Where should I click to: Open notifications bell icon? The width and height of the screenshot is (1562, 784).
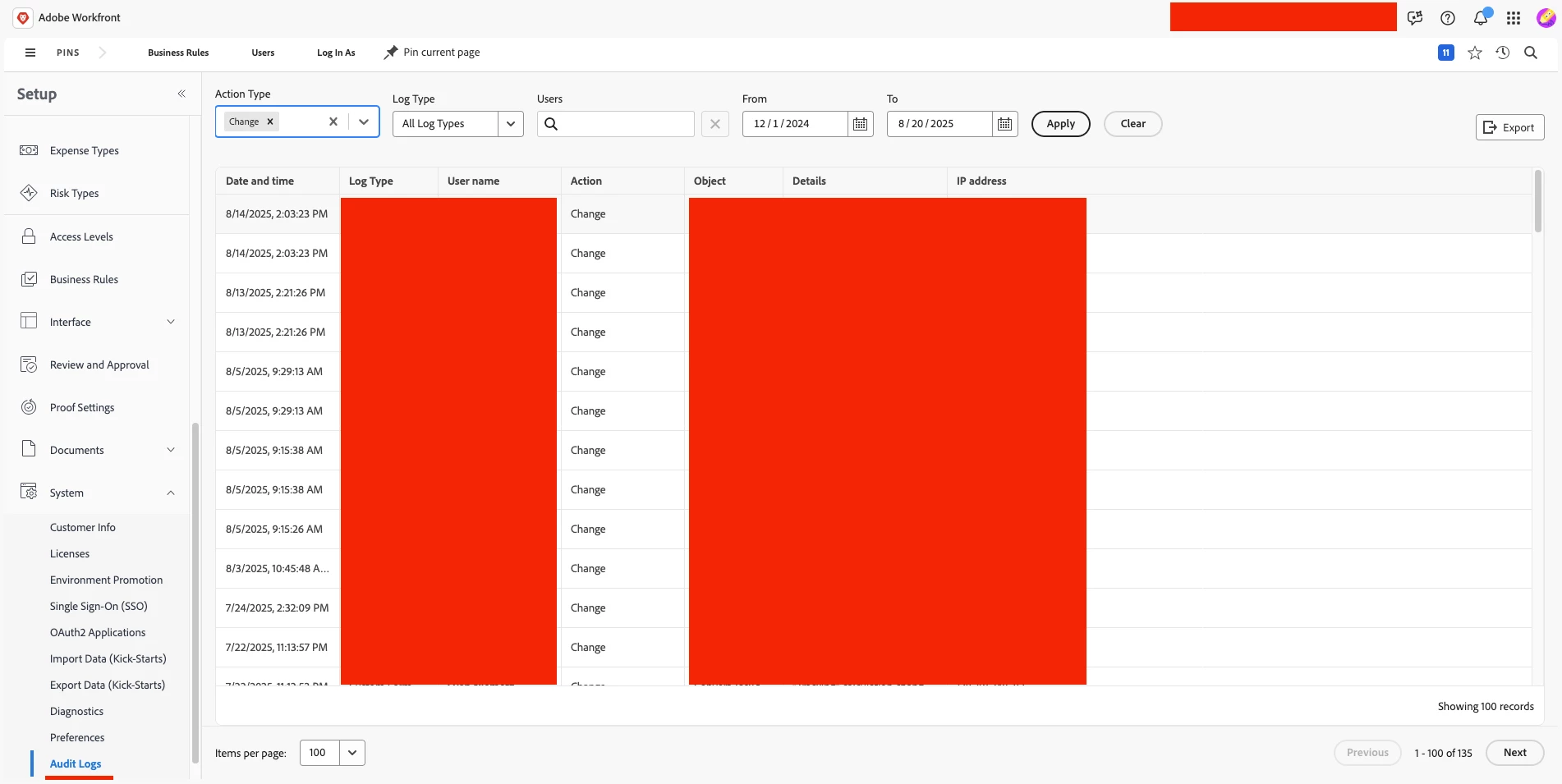tap(1481, 17)
